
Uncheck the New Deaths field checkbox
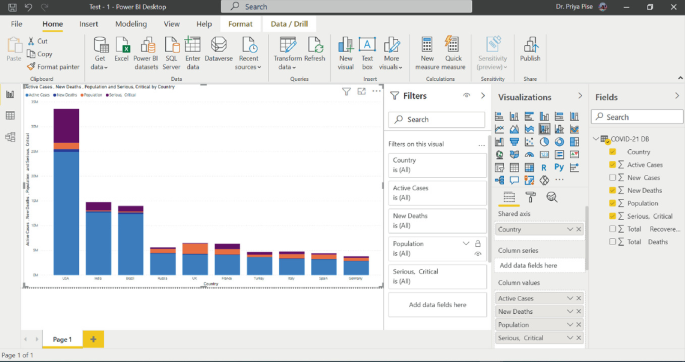pyautogui.click(x=612, y=190)
